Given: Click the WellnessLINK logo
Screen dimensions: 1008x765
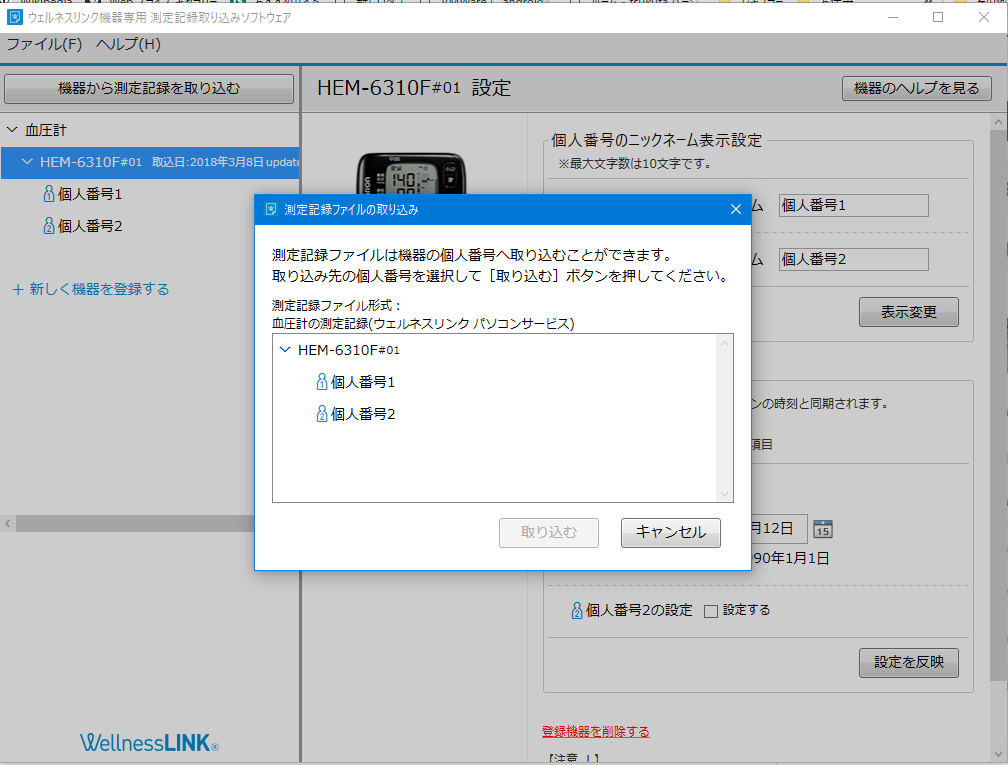Looking at the screenshot, I should tap(148, 742).
